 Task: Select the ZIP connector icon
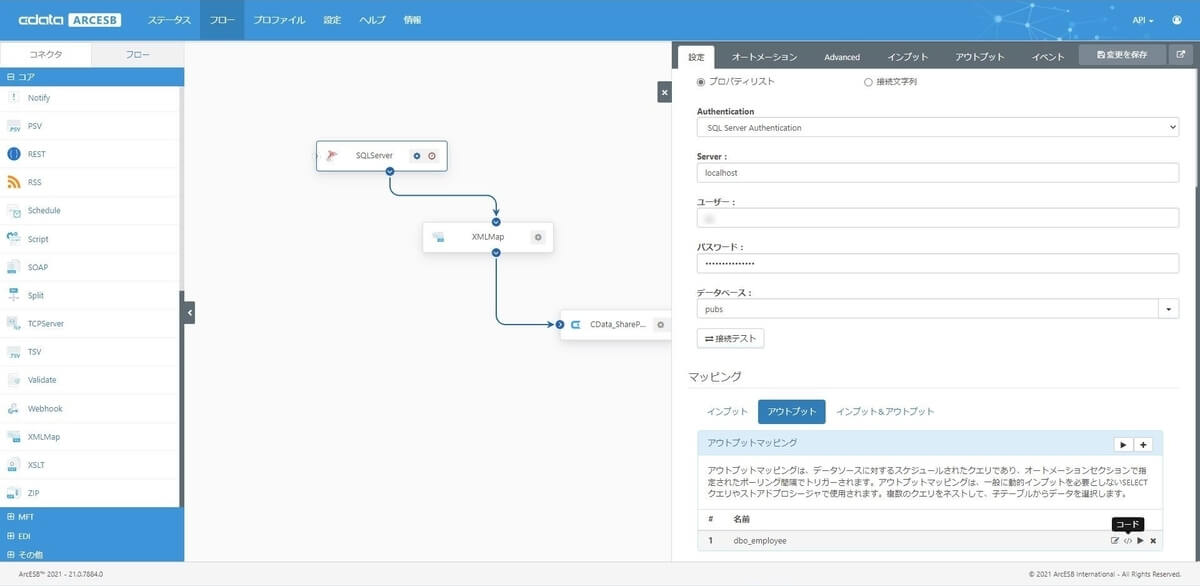[14, 493]
